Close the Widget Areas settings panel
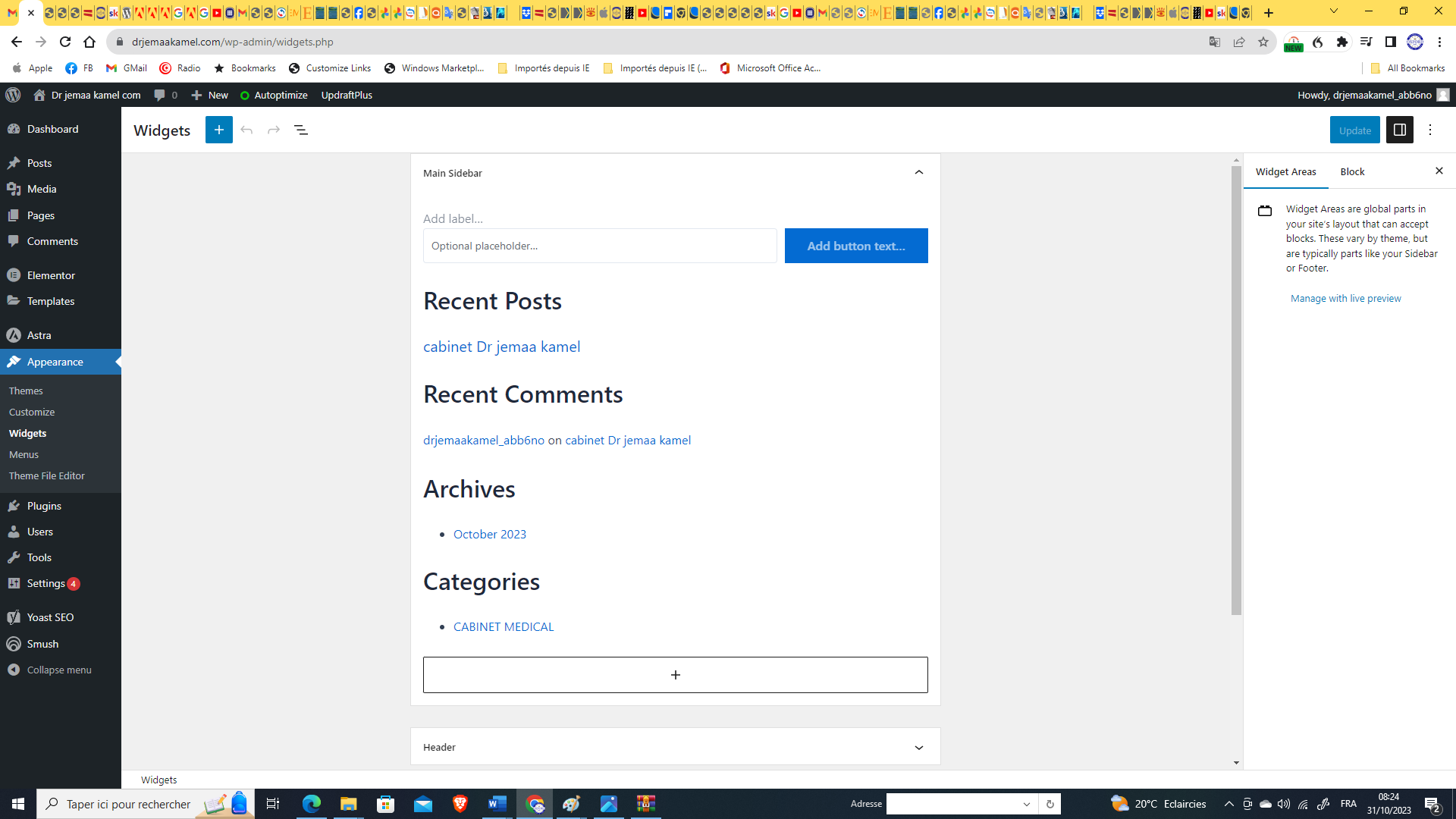 pyautogui.click(x=1439, y=171)
